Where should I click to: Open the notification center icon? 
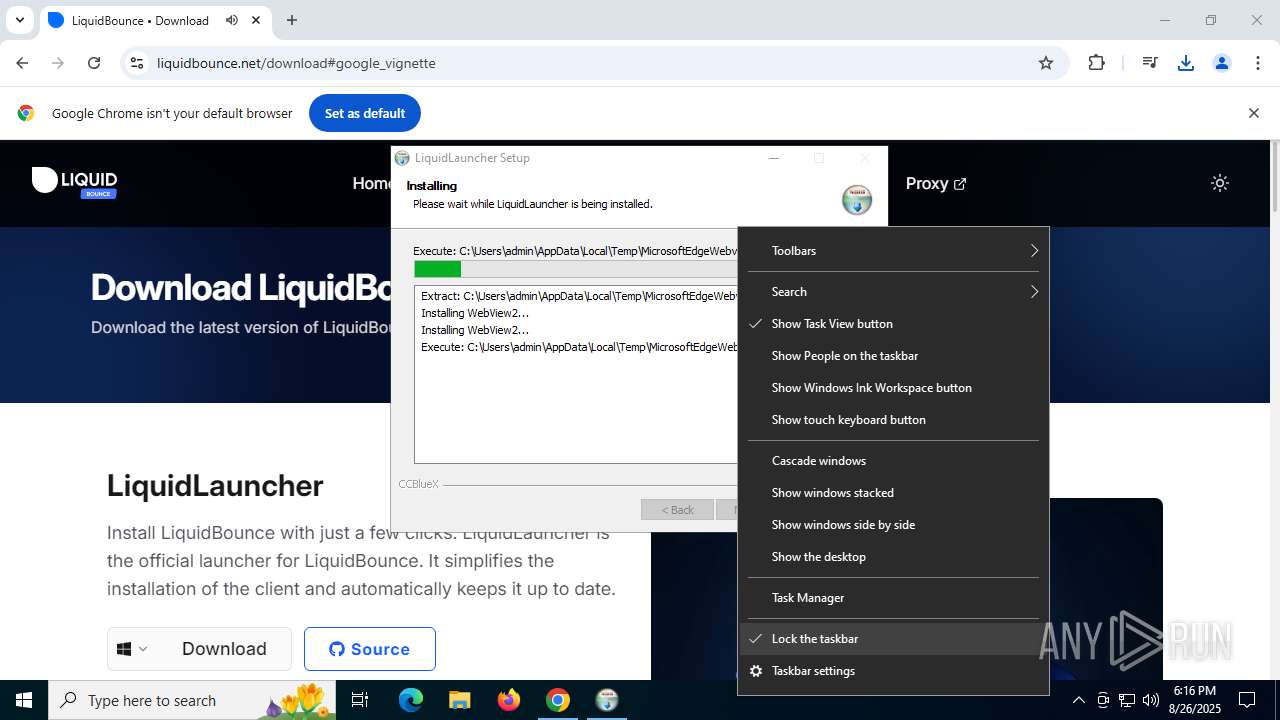pos(1247,700)
